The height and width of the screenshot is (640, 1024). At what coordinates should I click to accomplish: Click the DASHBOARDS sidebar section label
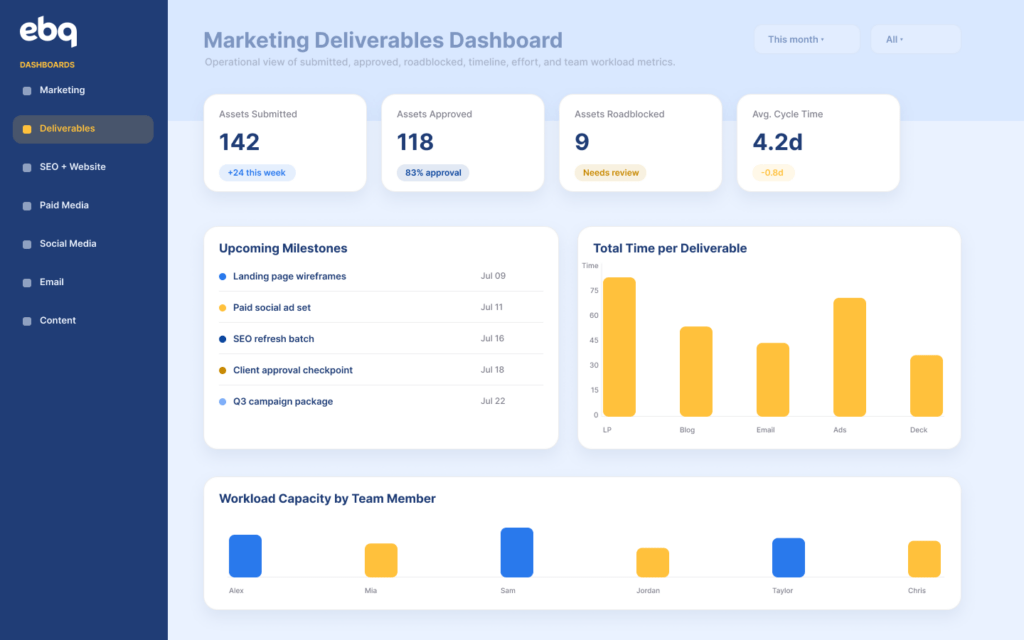pos(47,65)
